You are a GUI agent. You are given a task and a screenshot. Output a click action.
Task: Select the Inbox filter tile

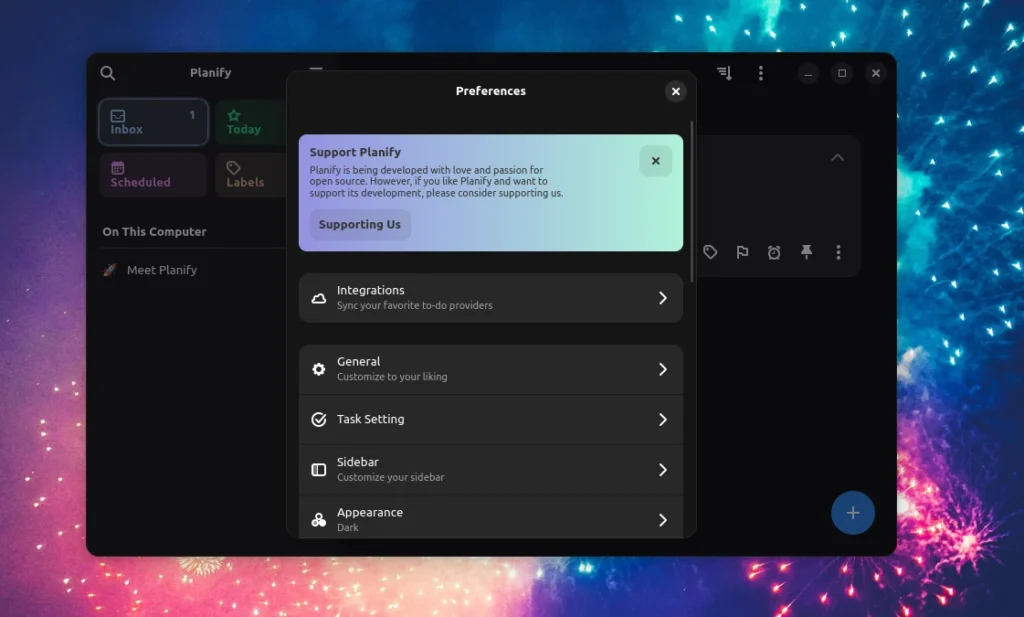click(x=153, y=122)
